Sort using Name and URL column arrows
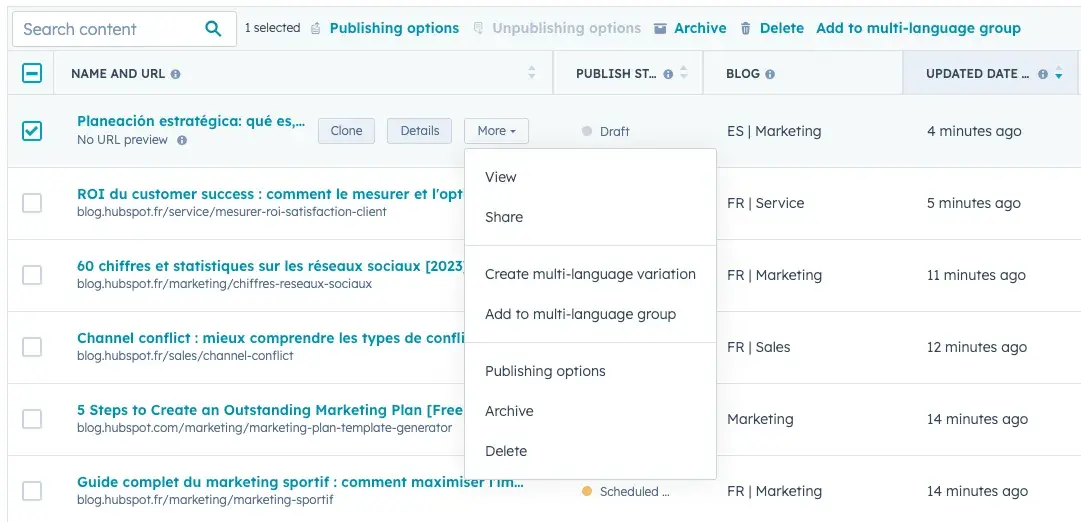The height and width of the screenshot is (522, 1081). [x=532, y=73]
